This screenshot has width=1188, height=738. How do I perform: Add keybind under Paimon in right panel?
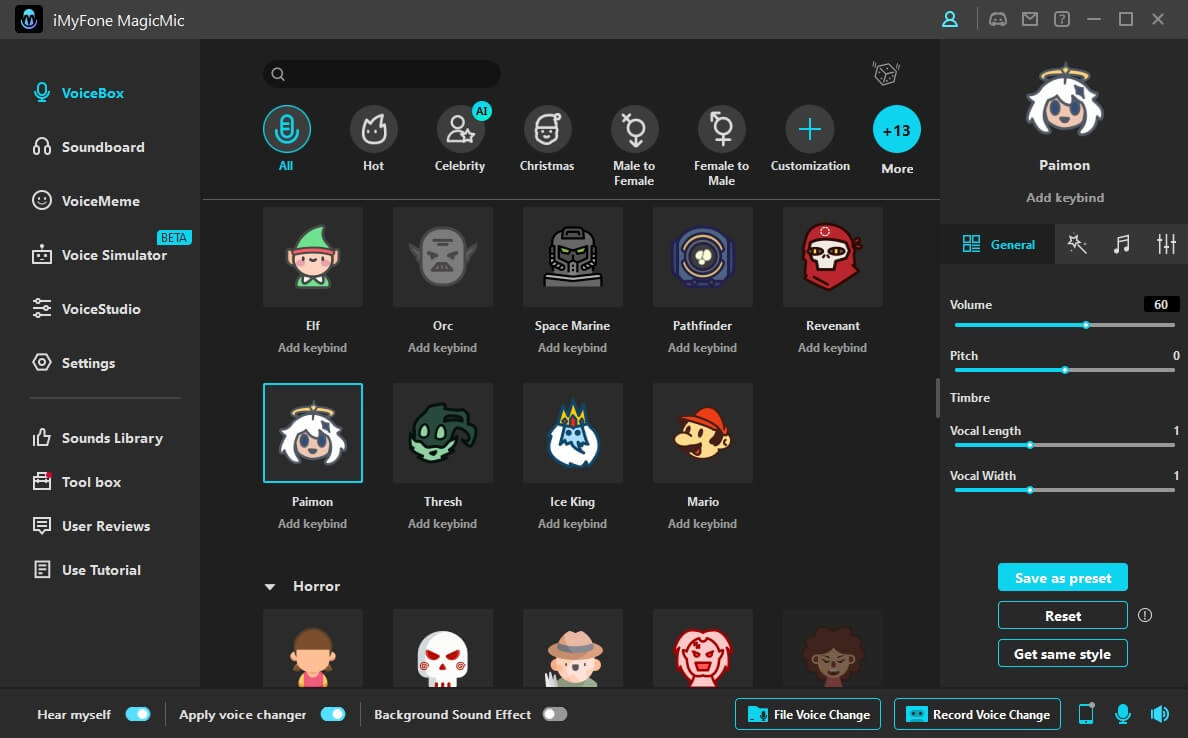click(1065, 198)
